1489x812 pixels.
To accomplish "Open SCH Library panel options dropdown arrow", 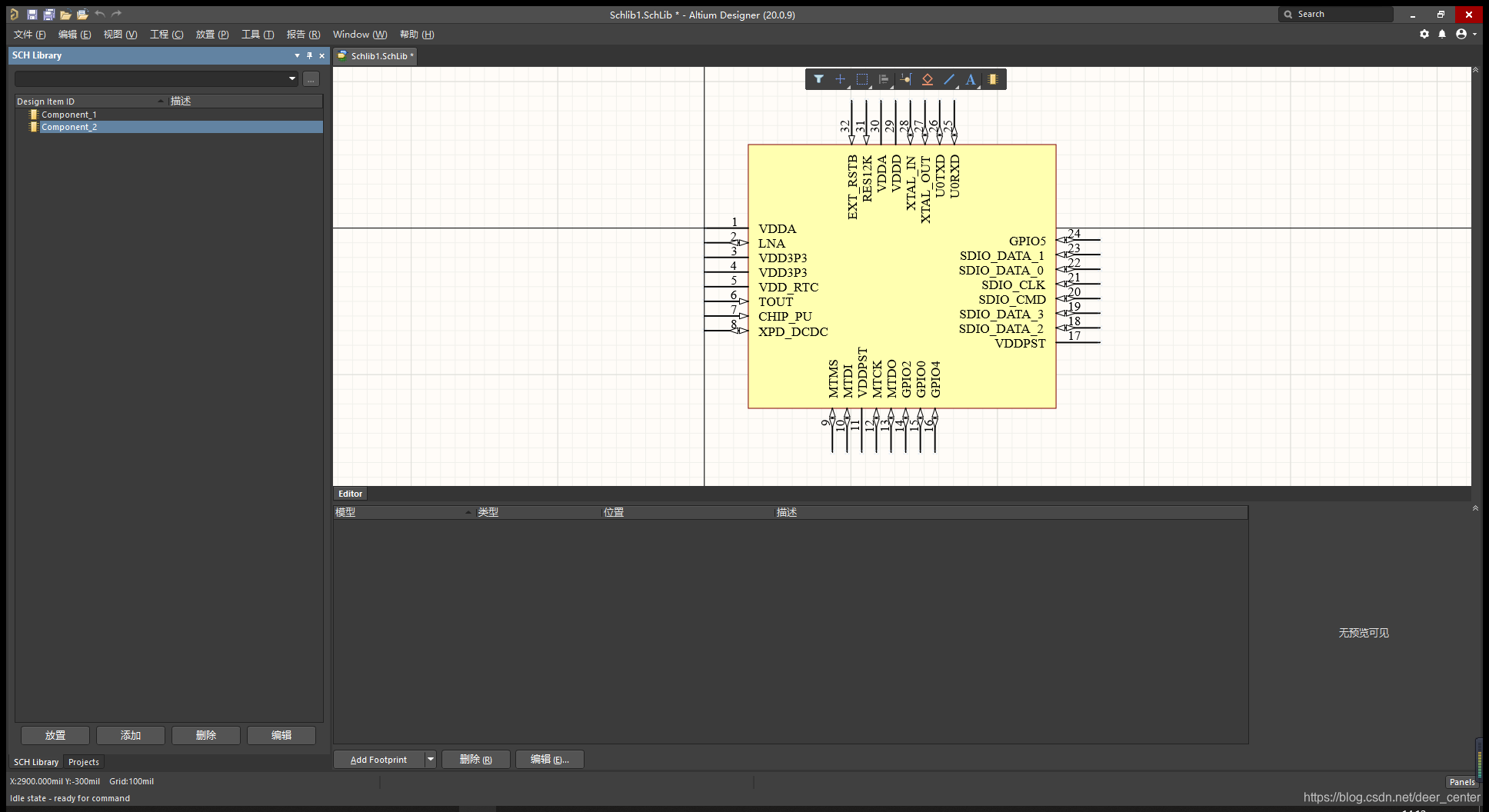I will [x=297, y=55].
